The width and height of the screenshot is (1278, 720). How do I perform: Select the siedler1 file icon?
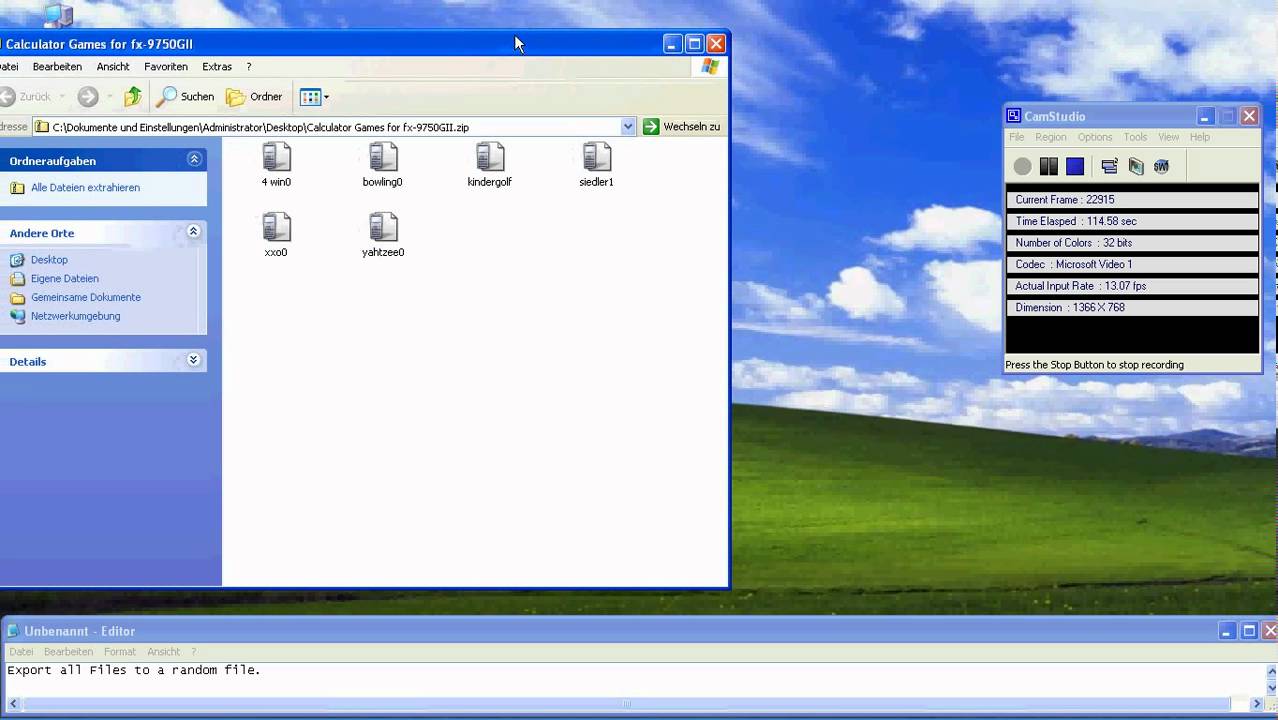click(x=596, y=158)
